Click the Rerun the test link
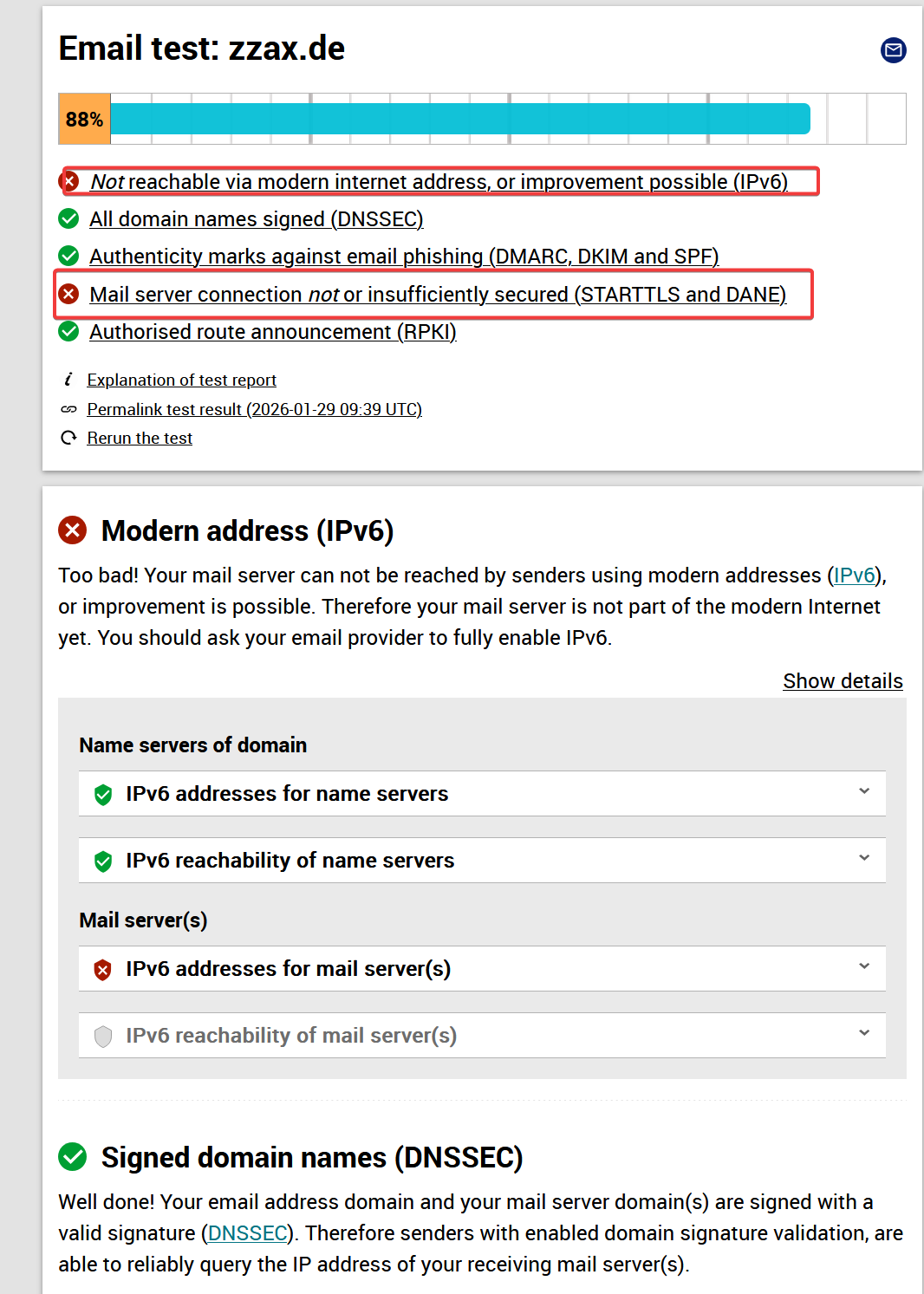 tap(140, 438)
